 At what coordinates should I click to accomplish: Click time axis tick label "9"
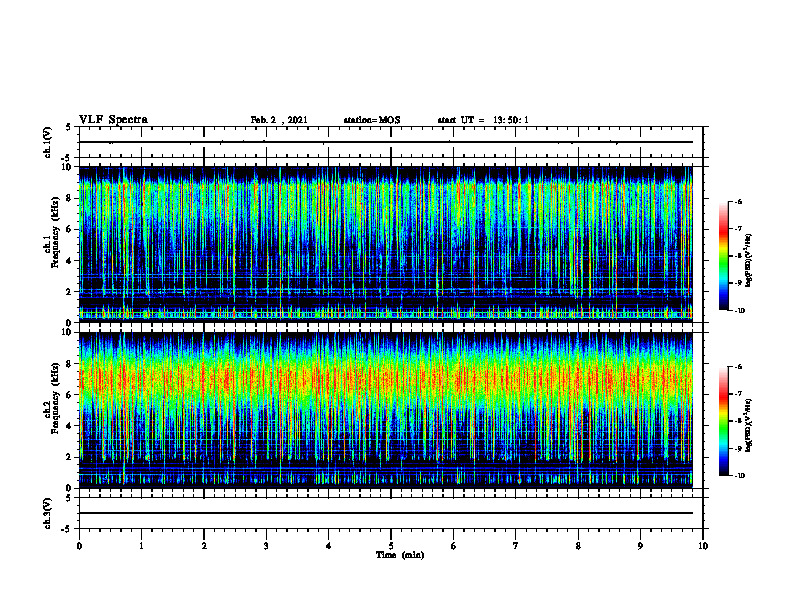click(x=640, y=546)
